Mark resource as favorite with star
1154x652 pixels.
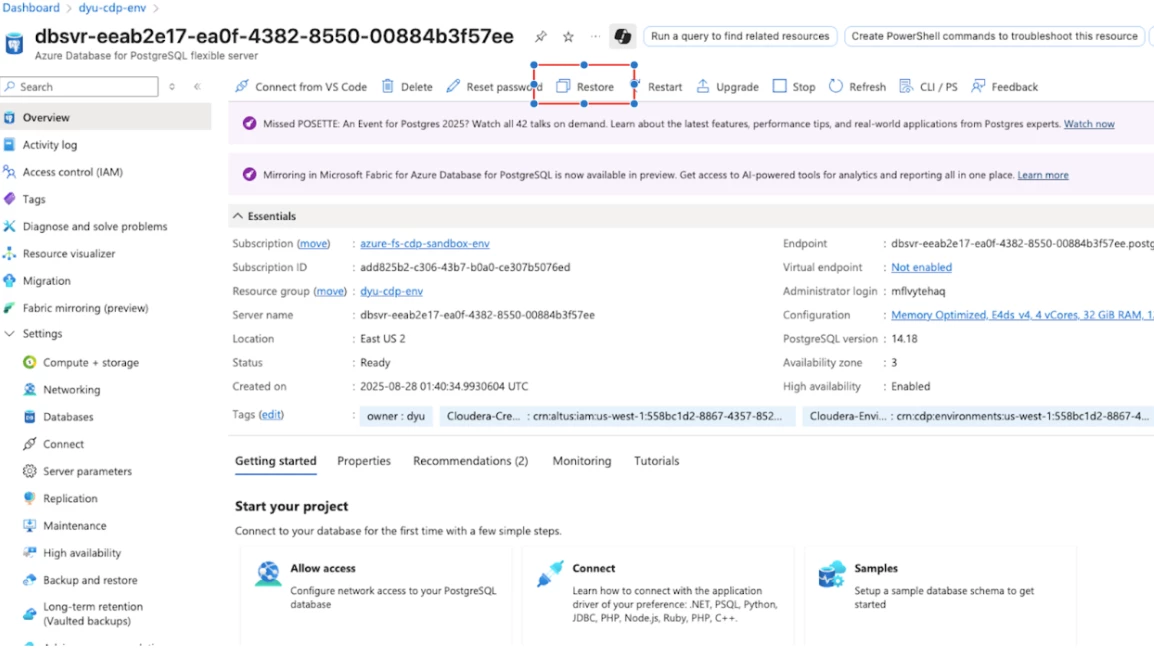[568, 36]
